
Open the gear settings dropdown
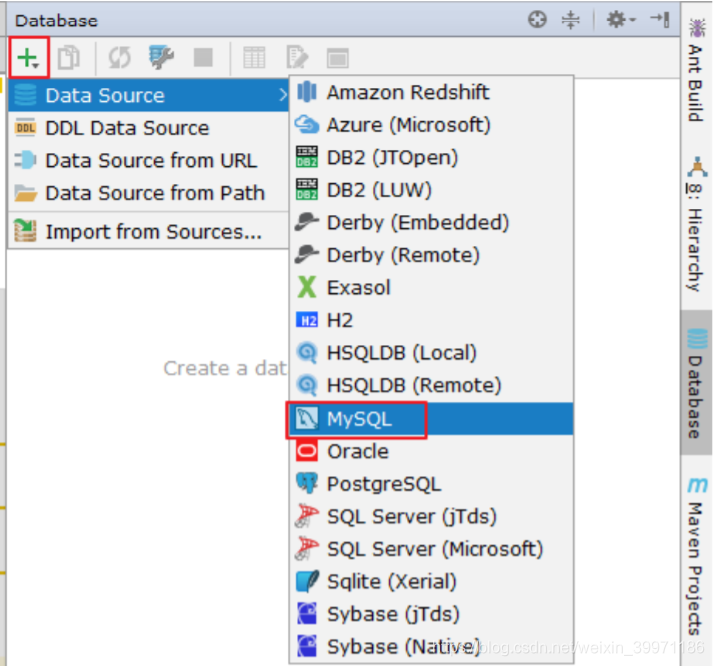click(x=621, y=20)
